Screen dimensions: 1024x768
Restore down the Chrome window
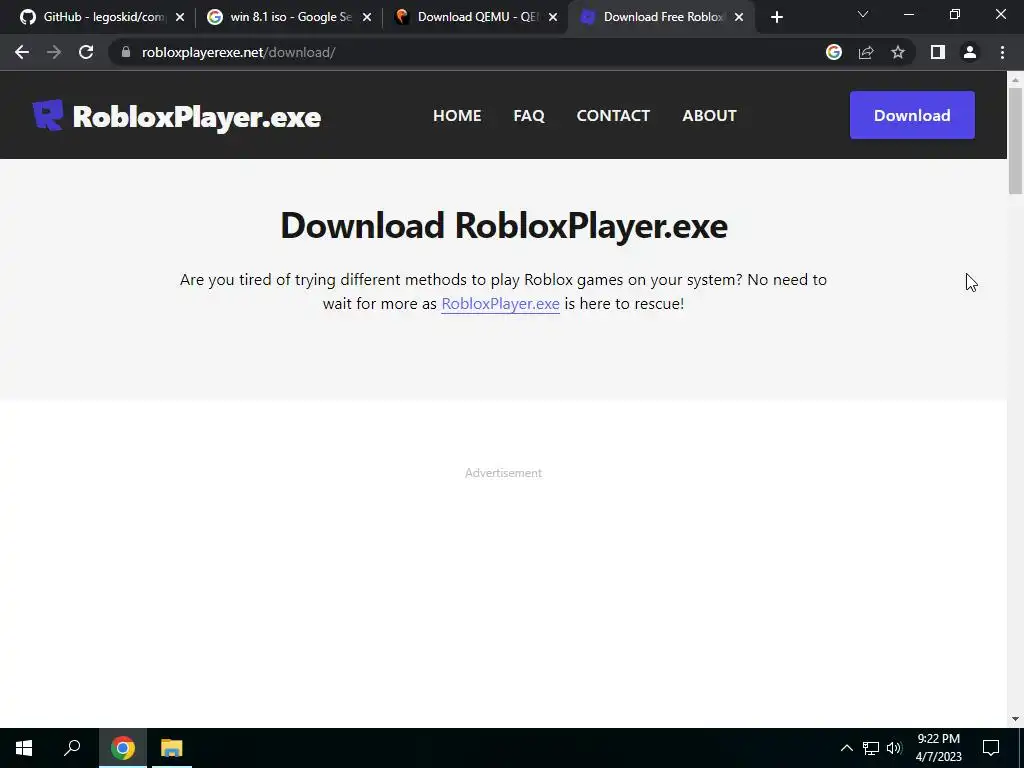click(x=955, y=14)
